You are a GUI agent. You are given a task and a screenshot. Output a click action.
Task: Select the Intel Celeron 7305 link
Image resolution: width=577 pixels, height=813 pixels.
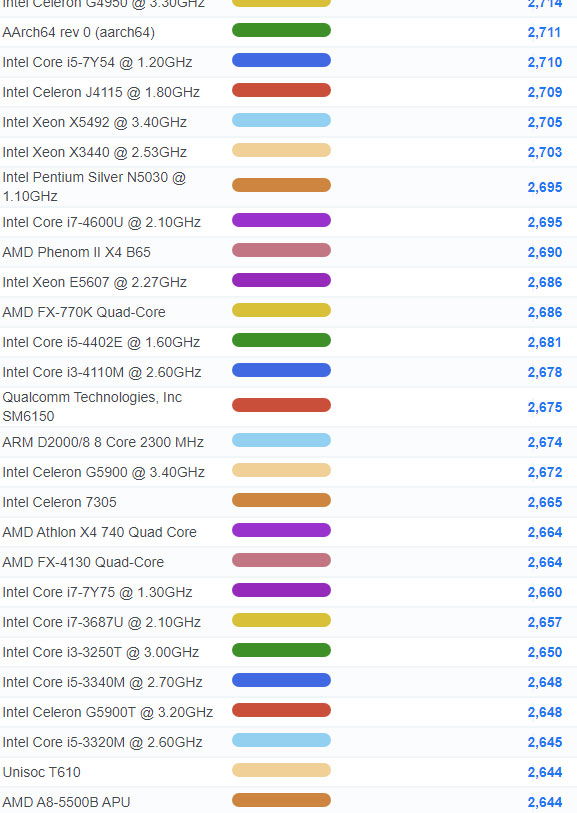coord(60,502)
